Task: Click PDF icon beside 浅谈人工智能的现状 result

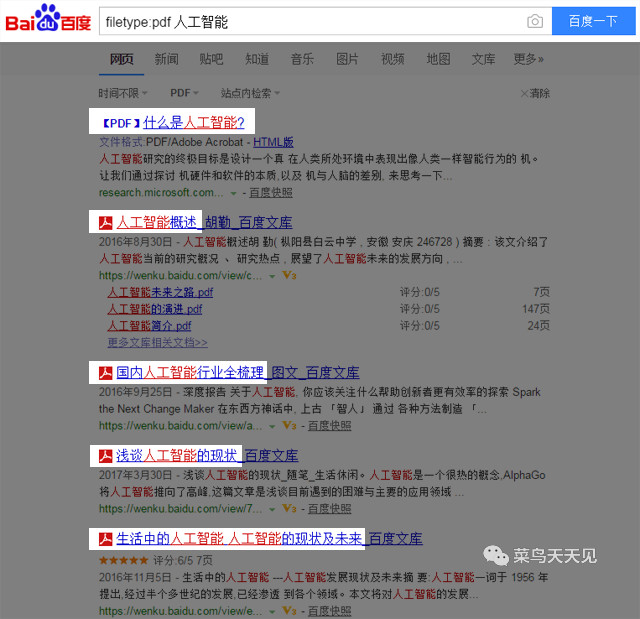Action: tap(105, 456)
